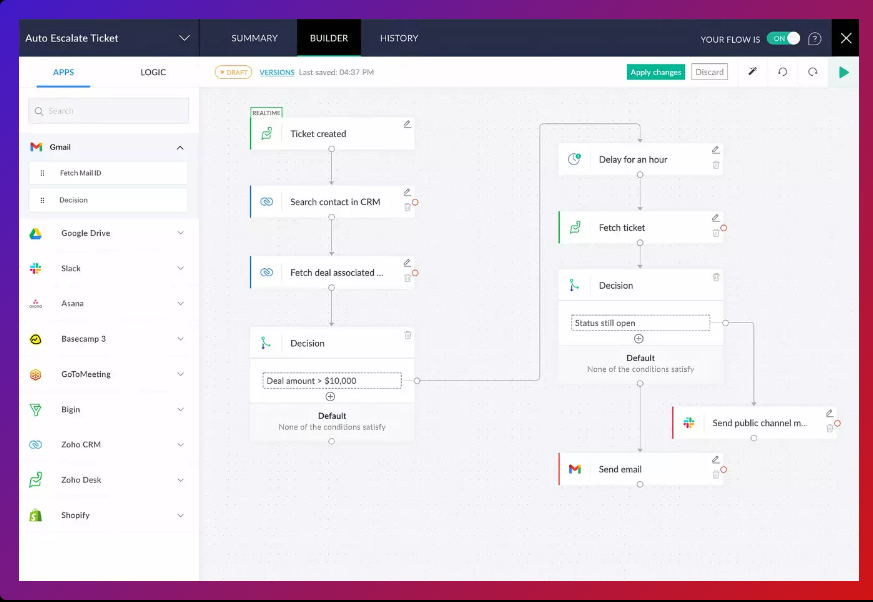The image size is (873, 602).
Task: Open the VERSIONS link
Action: pyautogui.click(x=276, y=72)
